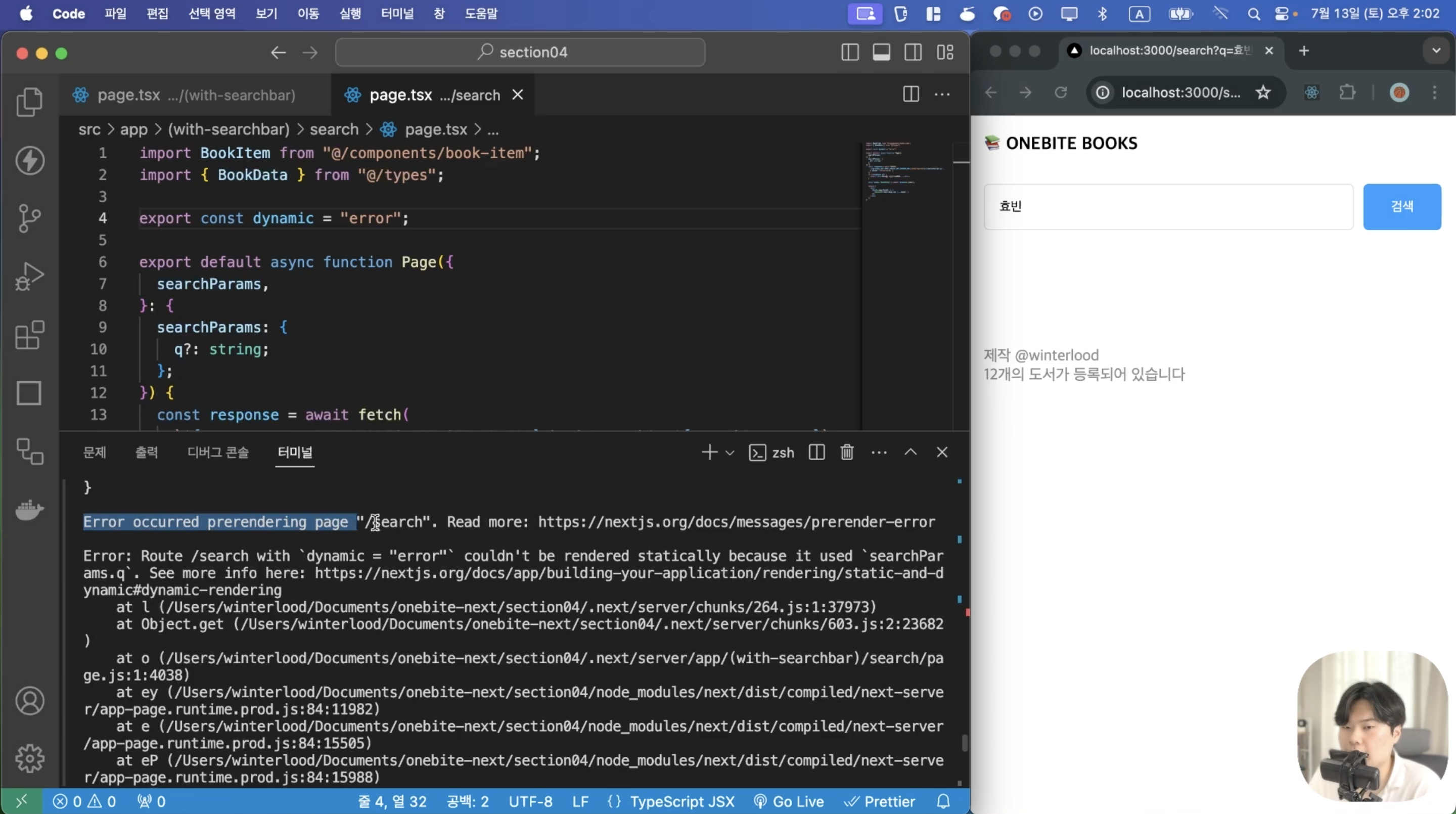1456x814 pixels.
Task: Toggle the primary side bar layout icon
Action: click(849, 53)
